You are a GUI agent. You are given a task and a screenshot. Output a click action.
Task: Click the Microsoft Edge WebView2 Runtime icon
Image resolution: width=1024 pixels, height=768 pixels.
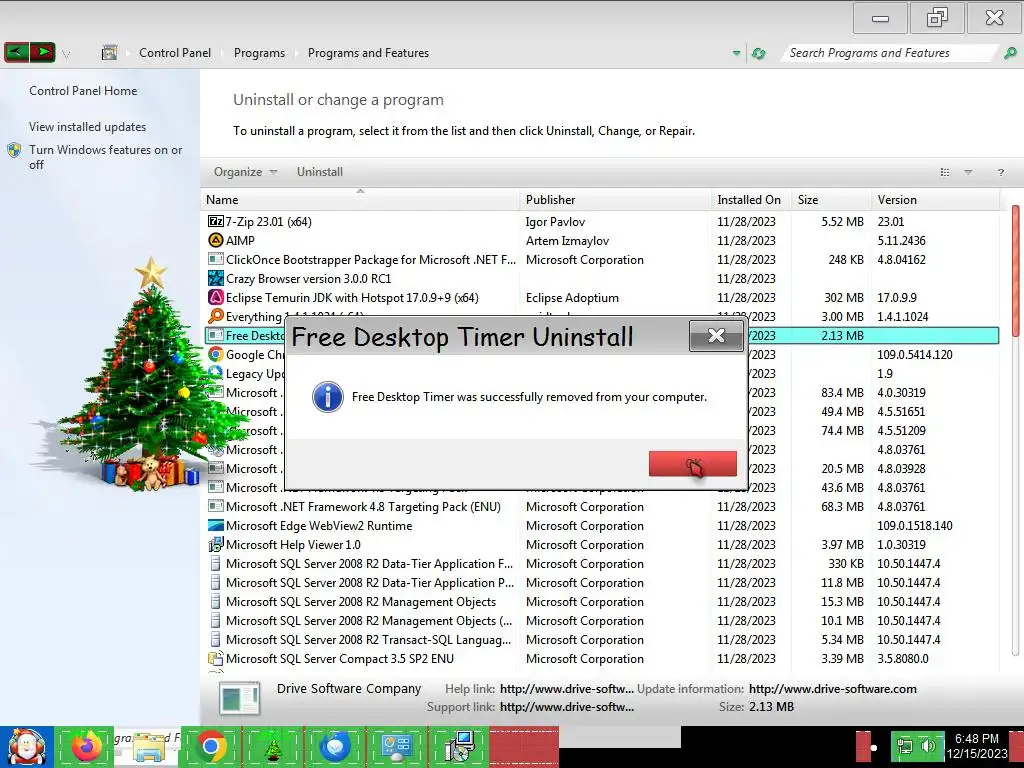(x=216, y=525)
